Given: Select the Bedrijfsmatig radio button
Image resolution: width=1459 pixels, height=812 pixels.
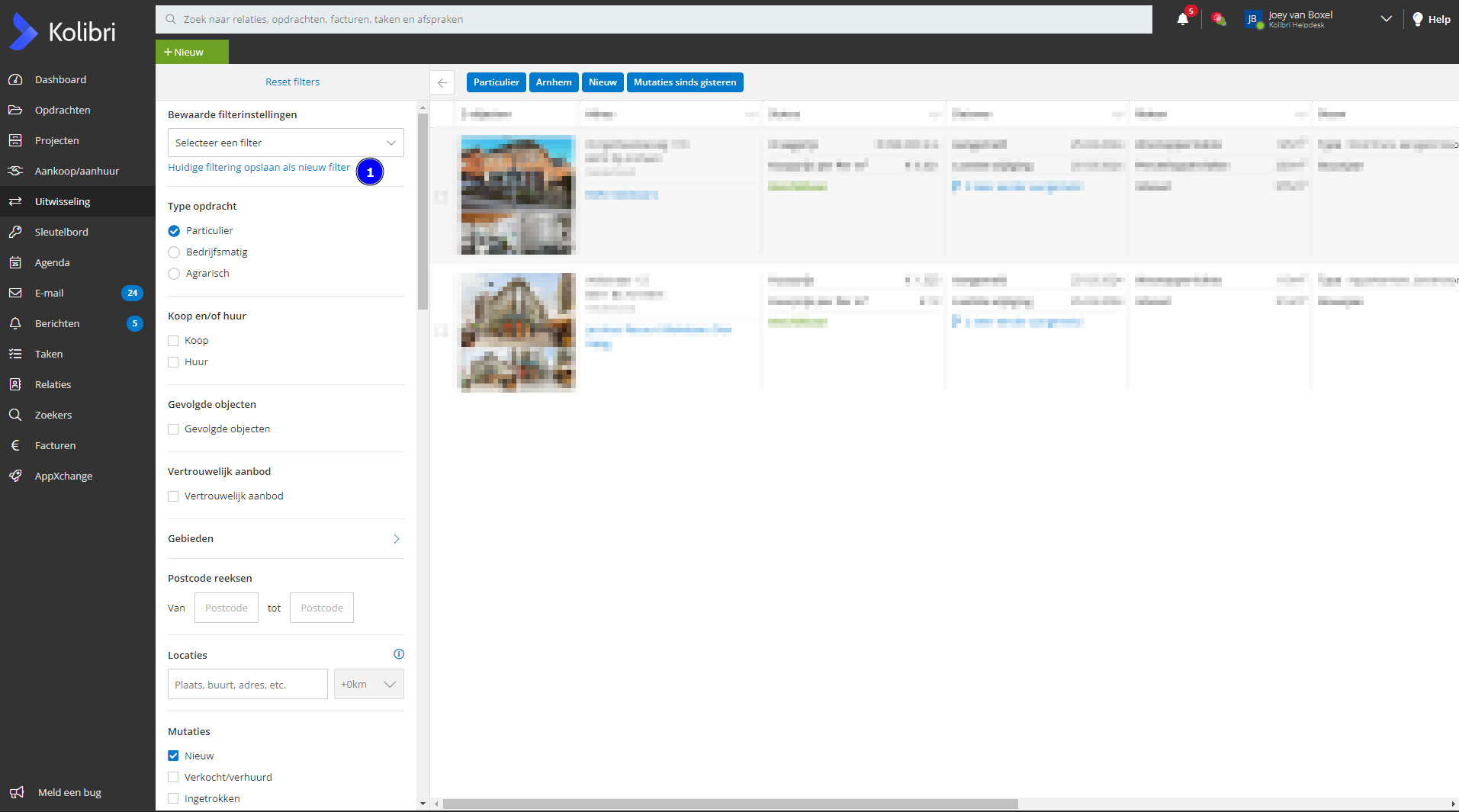Looking at the screenshot, I should pyautogui.click(x=174, y=252).
